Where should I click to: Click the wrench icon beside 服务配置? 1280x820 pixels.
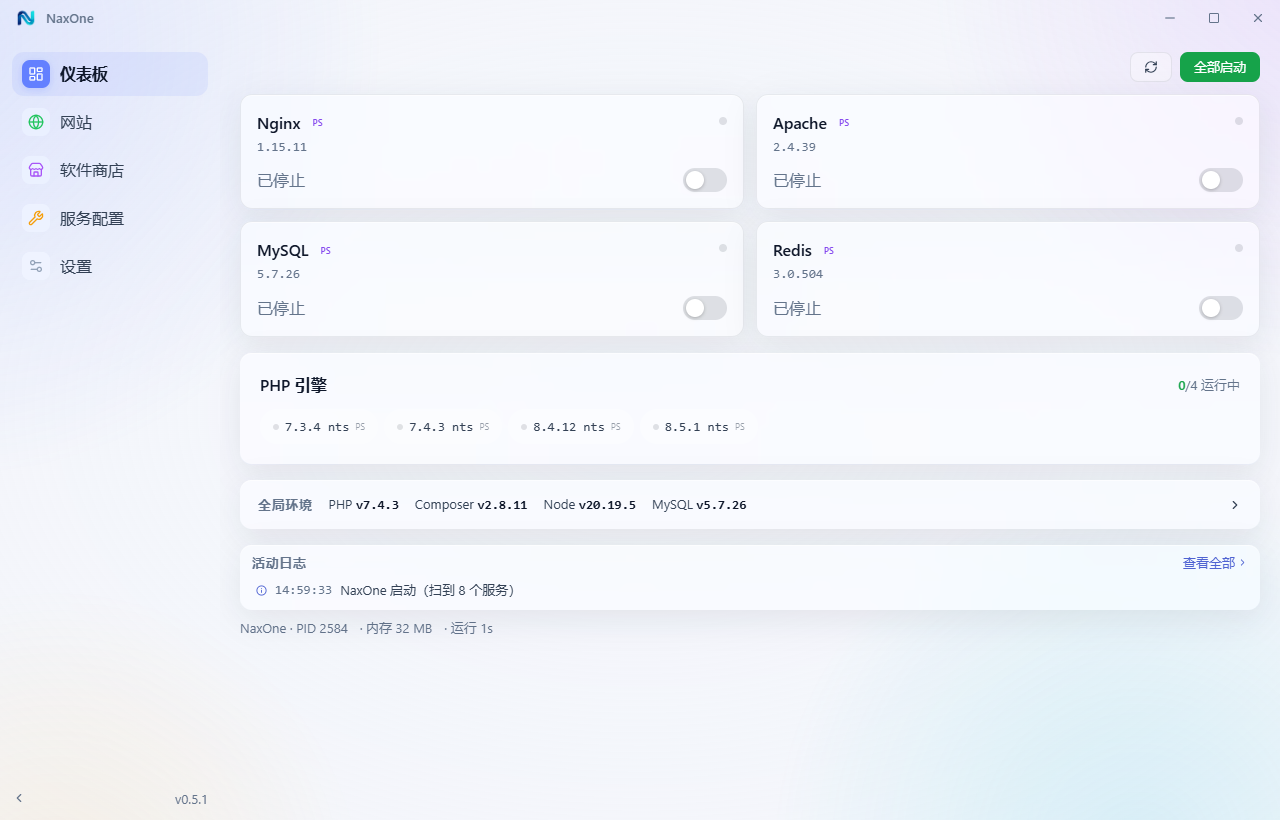pyautogui.click(x=36, y=218)
